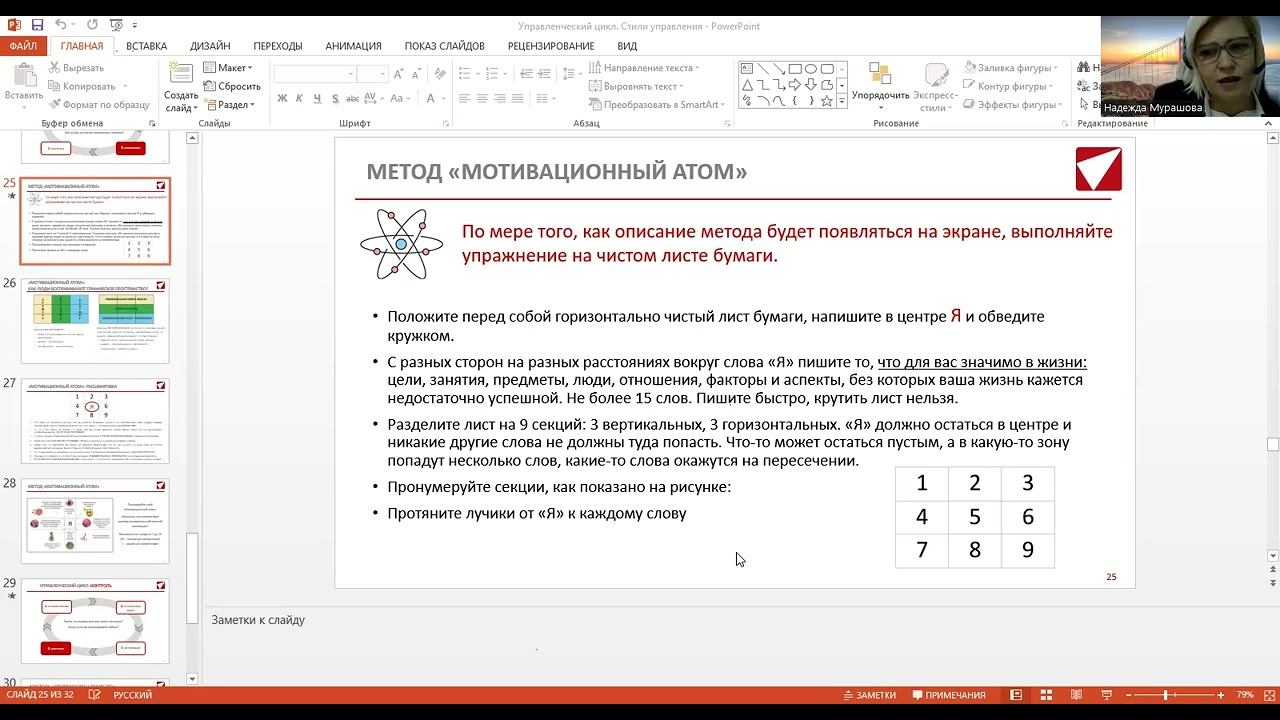Select the triangle shape in the shapes gallery
1280x720 pixels.
(x=747, y=85)
